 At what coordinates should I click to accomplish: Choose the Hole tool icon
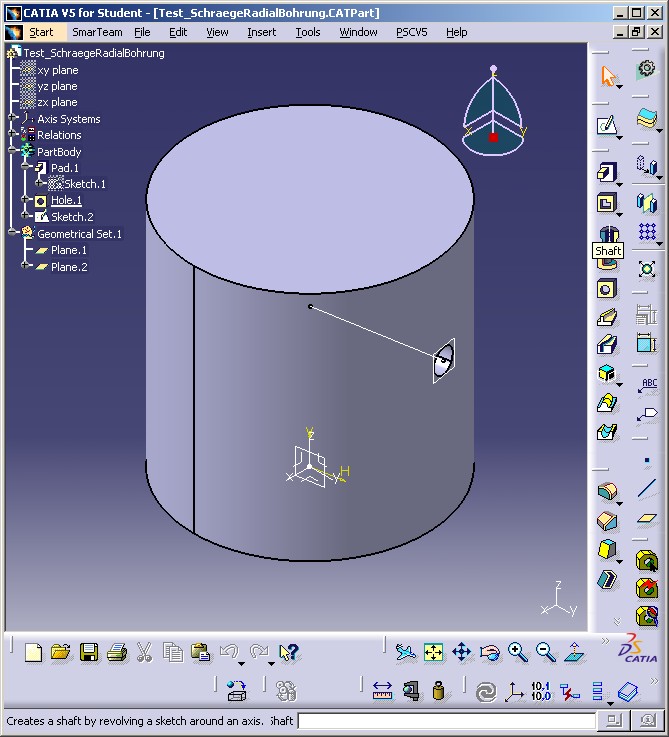pos(606,289)
